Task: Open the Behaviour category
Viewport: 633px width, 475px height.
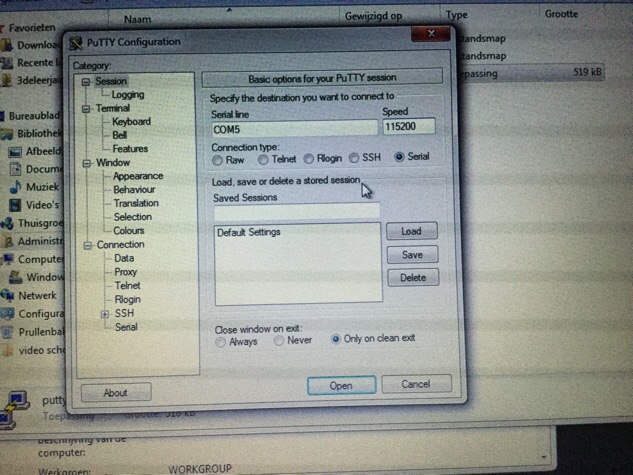Action: point(134,190)
